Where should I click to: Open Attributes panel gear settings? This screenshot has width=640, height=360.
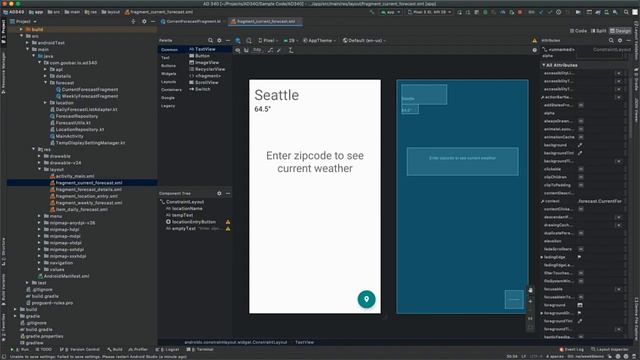click(x=620, y=40)
